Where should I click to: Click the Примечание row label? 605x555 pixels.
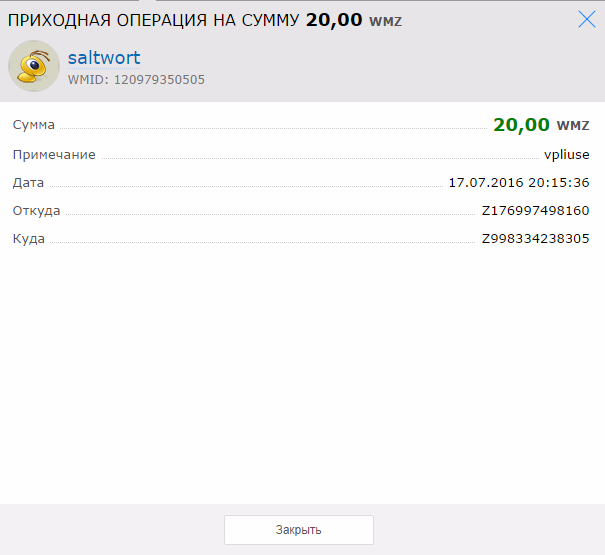point(54,155)
